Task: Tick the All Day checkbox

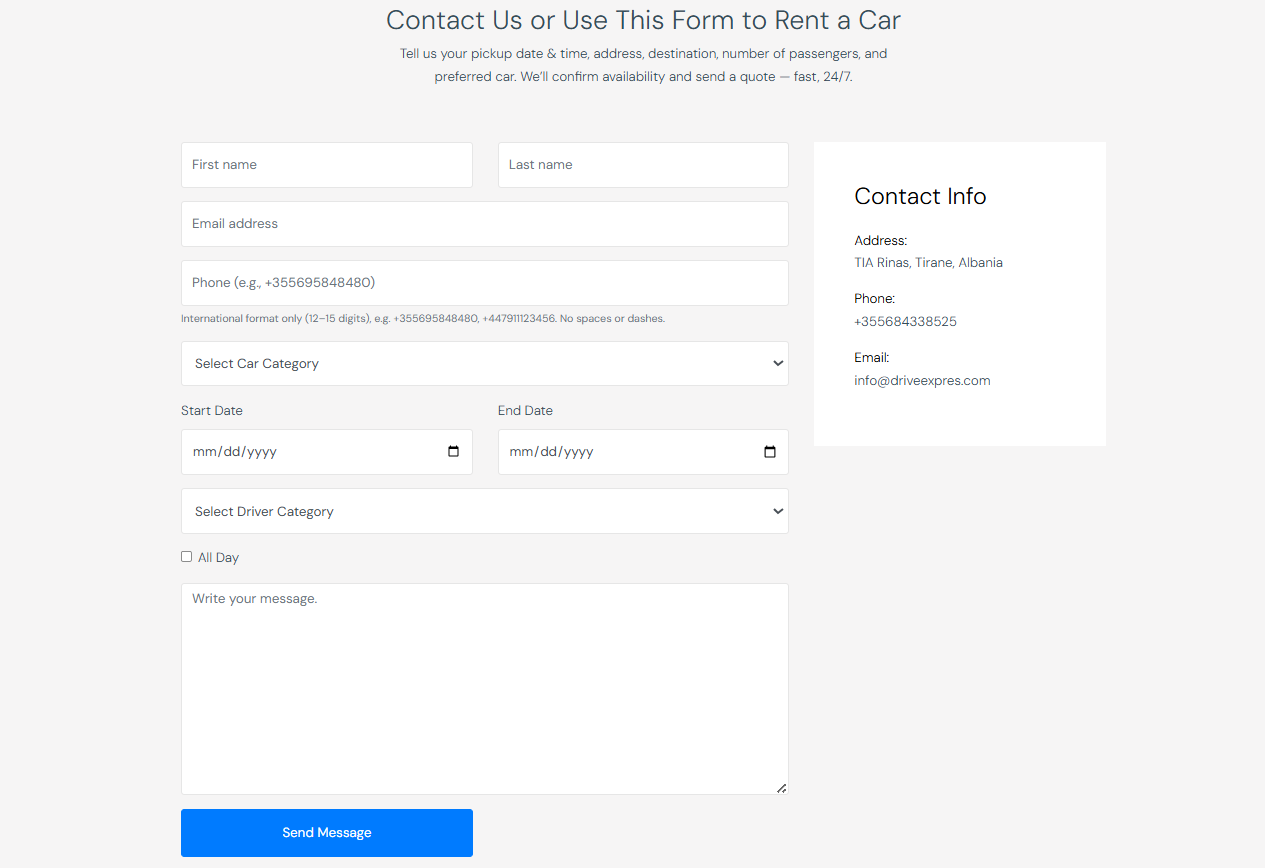Action: click(186, 557)
